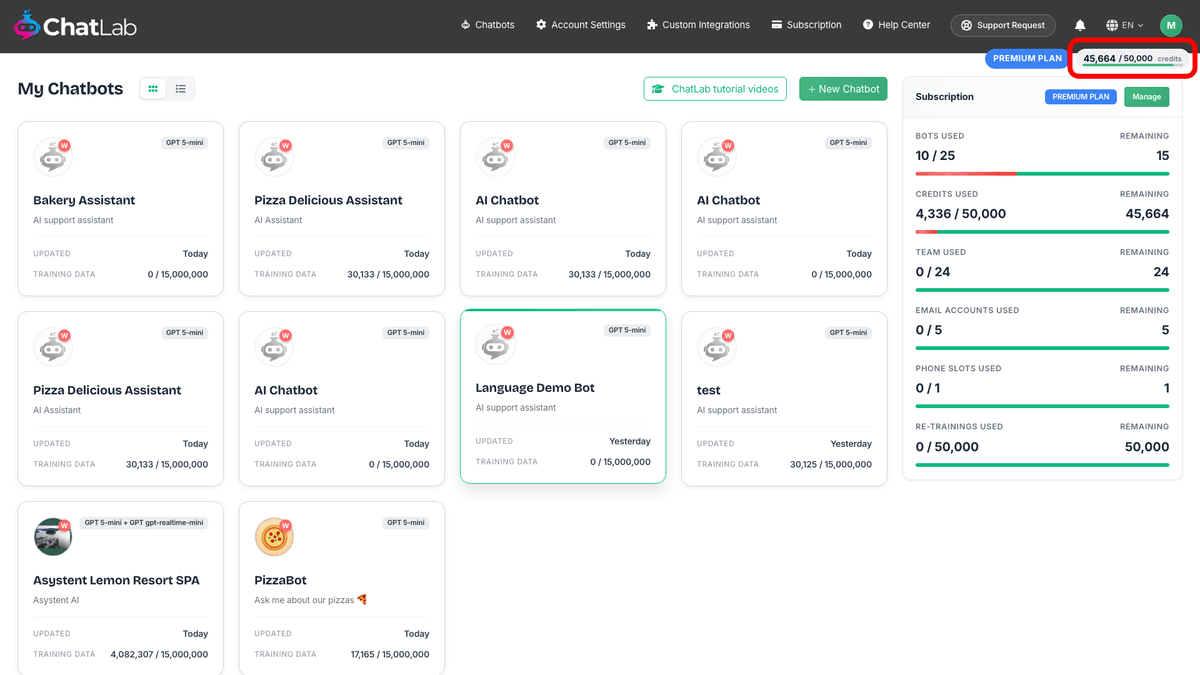The height and width of the screenshot is (675, 1200).
Task: Click the GPT 5-mini + GPT gpt-realtime-mini tag
Action: tap(144, 523)
